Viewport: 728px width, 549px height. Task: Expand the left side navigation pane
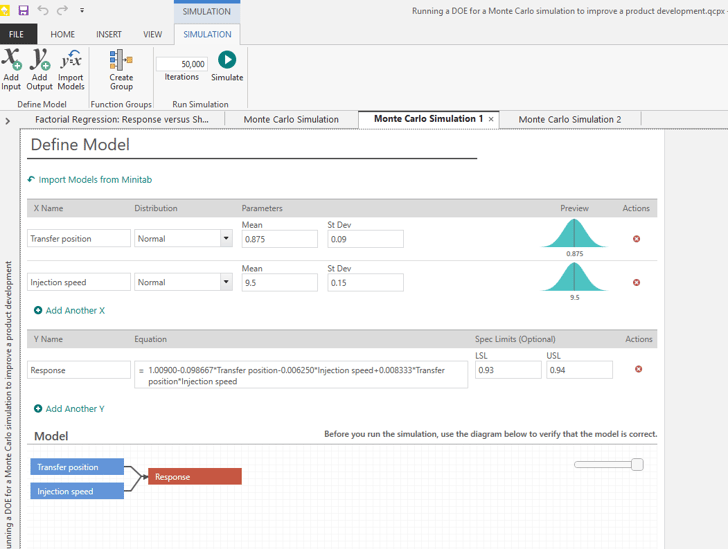click(8, 121)
